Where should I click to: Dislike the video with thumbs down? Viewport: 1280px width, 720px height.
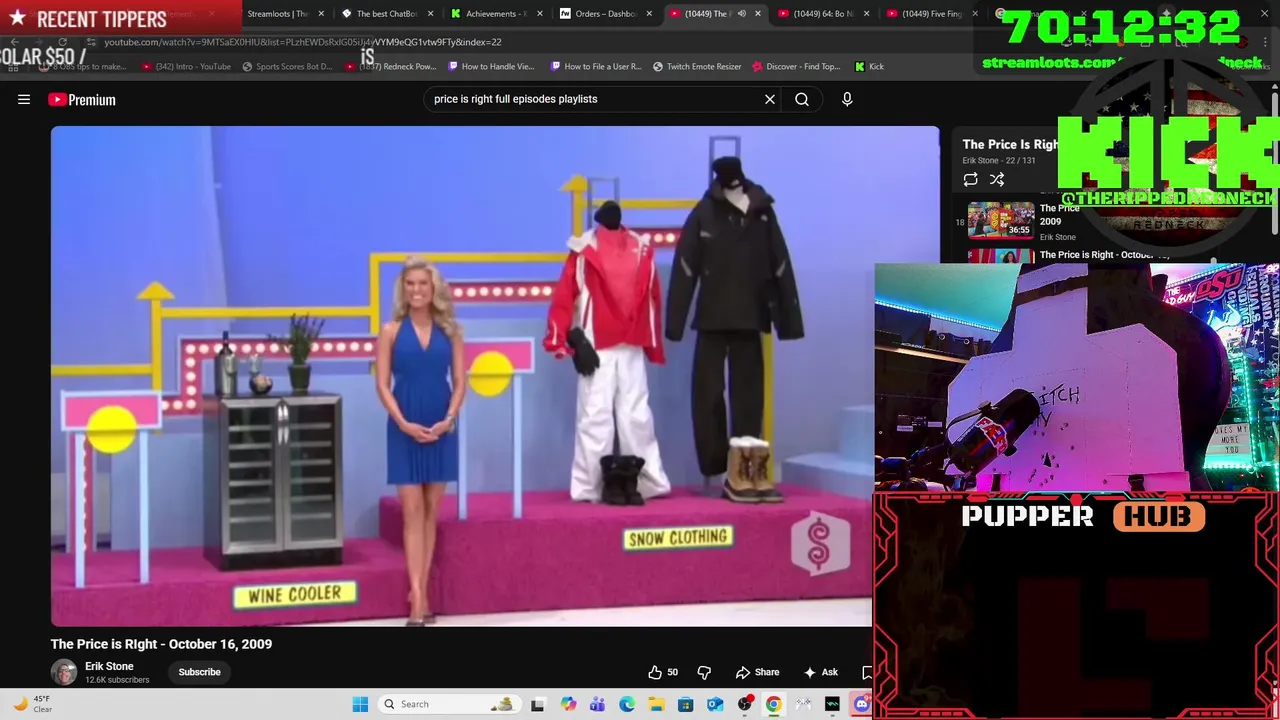click(x=704, y=672)
